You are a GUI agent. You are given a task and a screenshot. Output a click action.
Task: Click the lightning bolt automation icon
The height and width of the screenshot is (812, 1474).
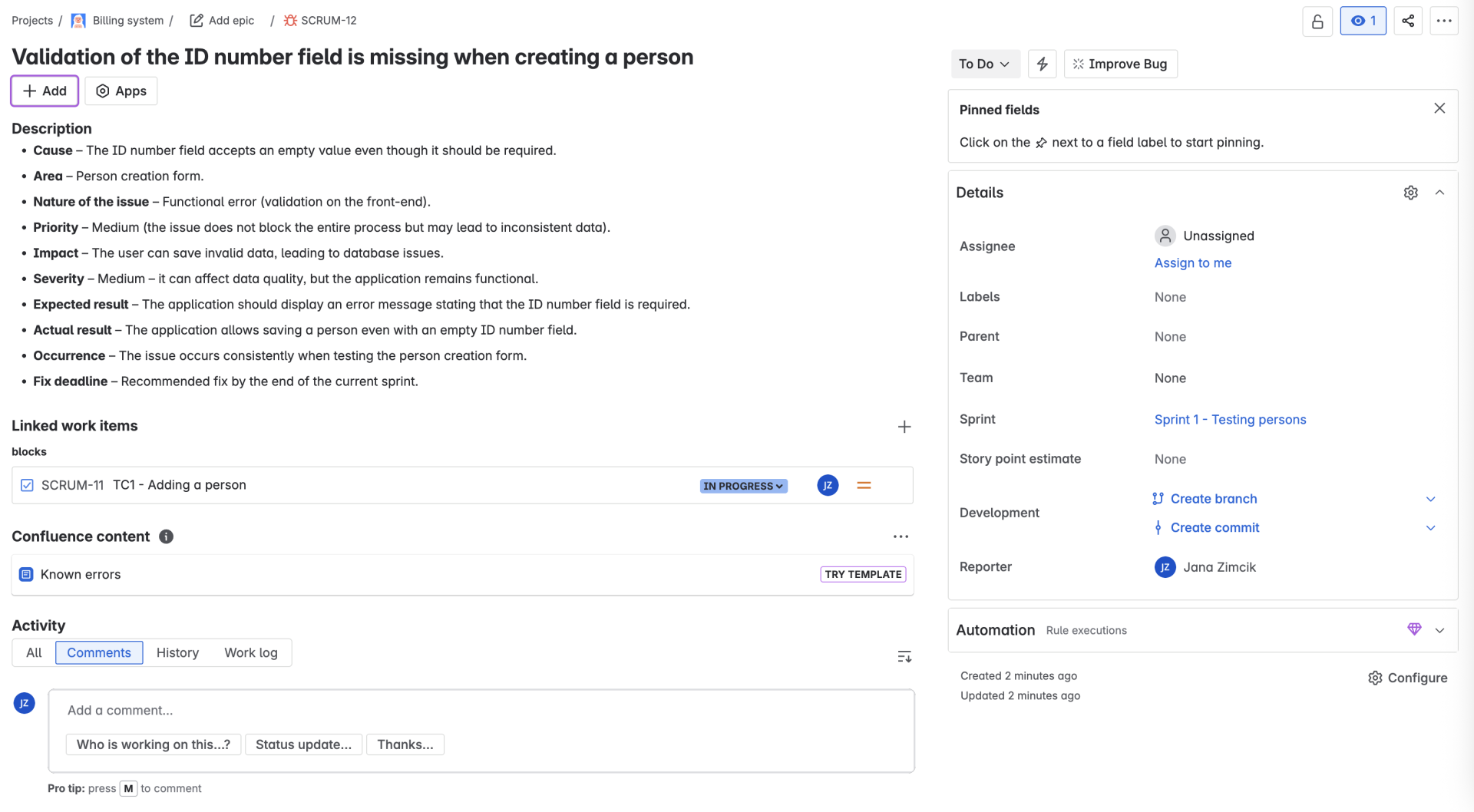(x=1042, y=64)
